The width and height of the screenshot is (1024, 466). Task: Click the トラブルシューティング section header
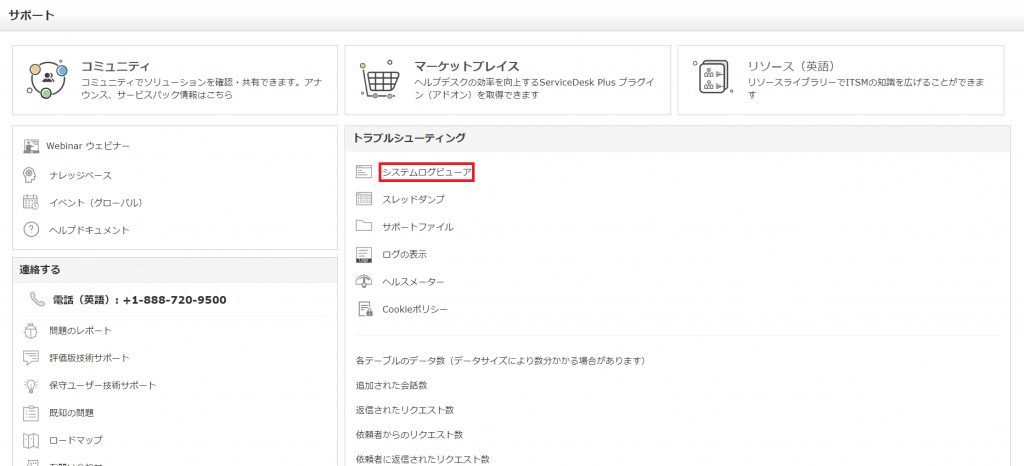pyautogui.click(x=409, y=138)
